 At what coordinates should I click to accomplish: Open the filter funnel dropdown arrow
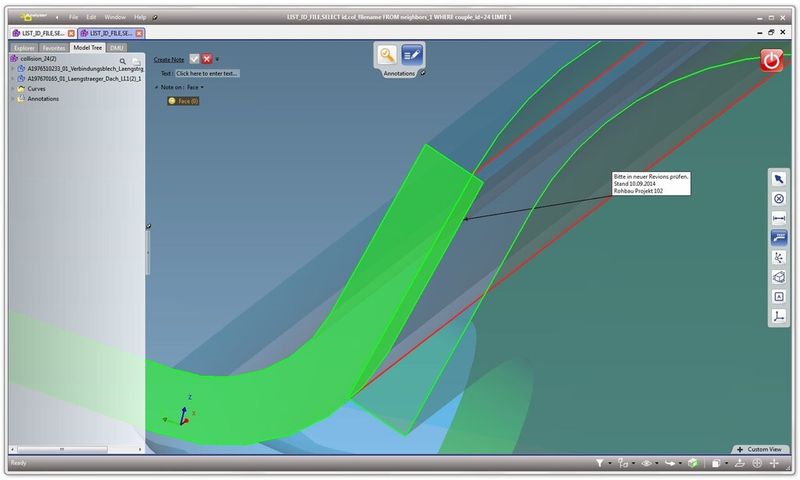point(610,464)
